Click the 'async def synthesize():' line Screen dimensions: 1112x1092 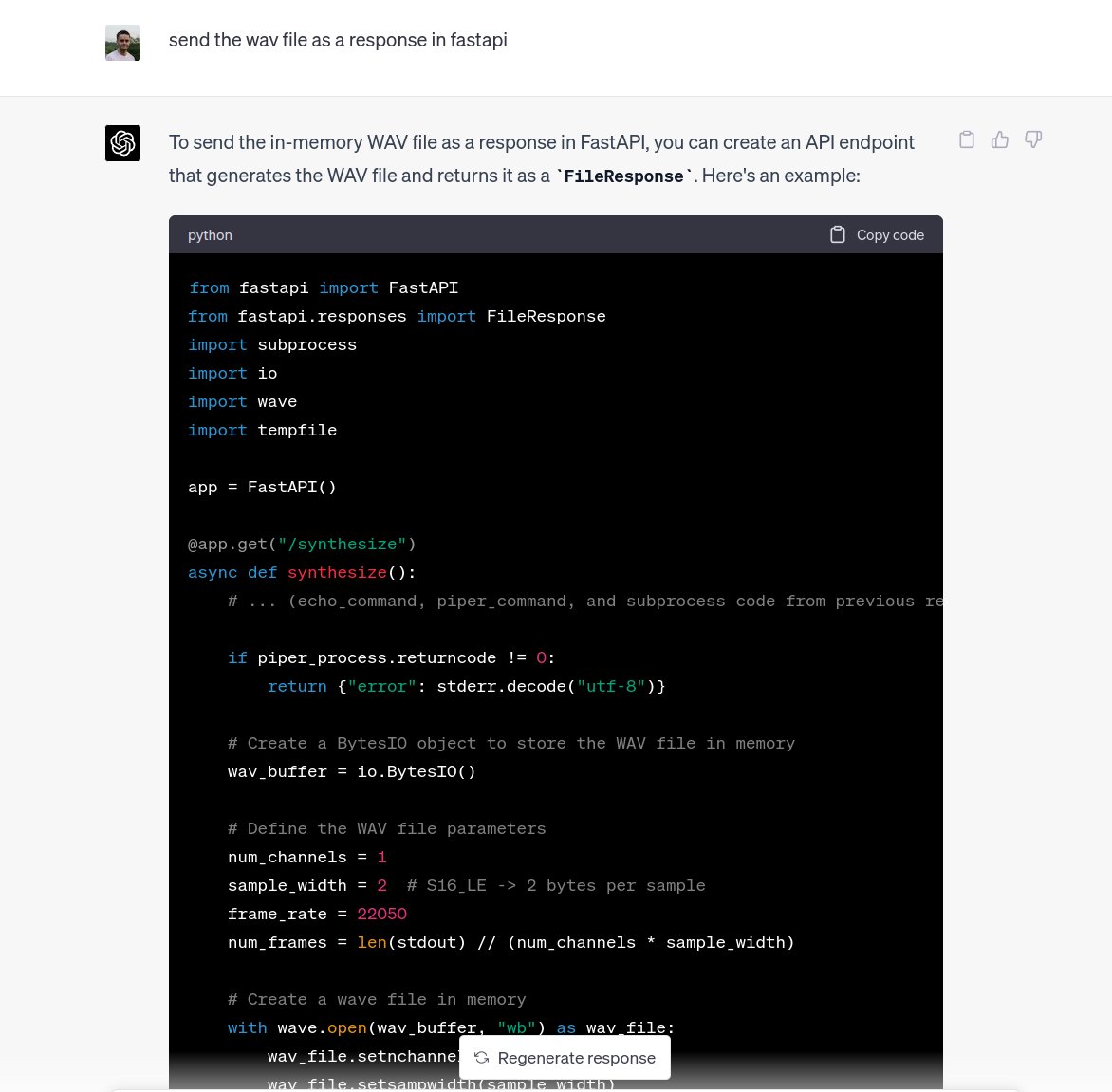coord(302,572)
